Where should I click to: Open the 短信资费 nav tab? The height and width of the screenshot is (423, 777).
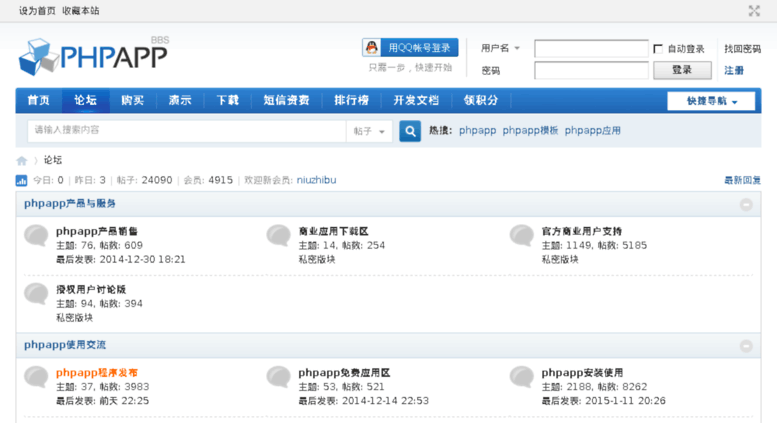click(x=286, y=101)
